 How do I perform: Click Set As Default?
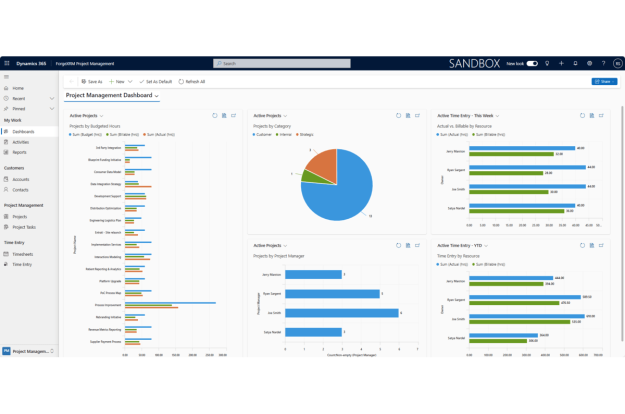click(x=155, y=81)
